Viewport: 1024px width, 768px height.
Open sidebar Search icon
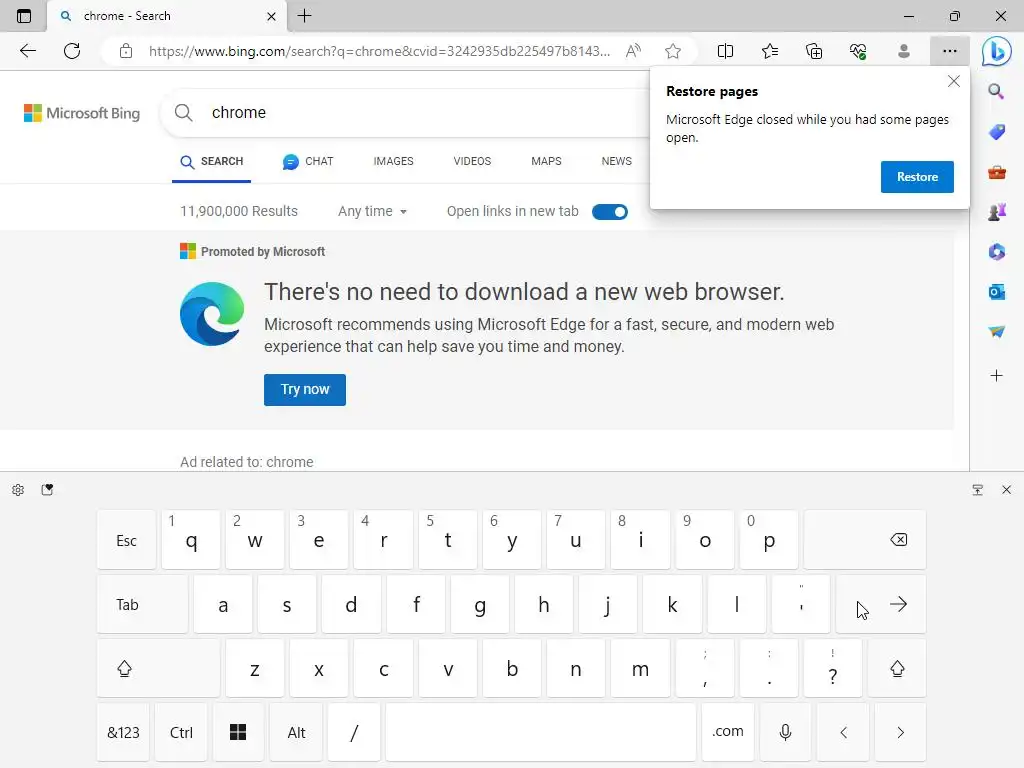pyautogui.click(x=996, y=91)
